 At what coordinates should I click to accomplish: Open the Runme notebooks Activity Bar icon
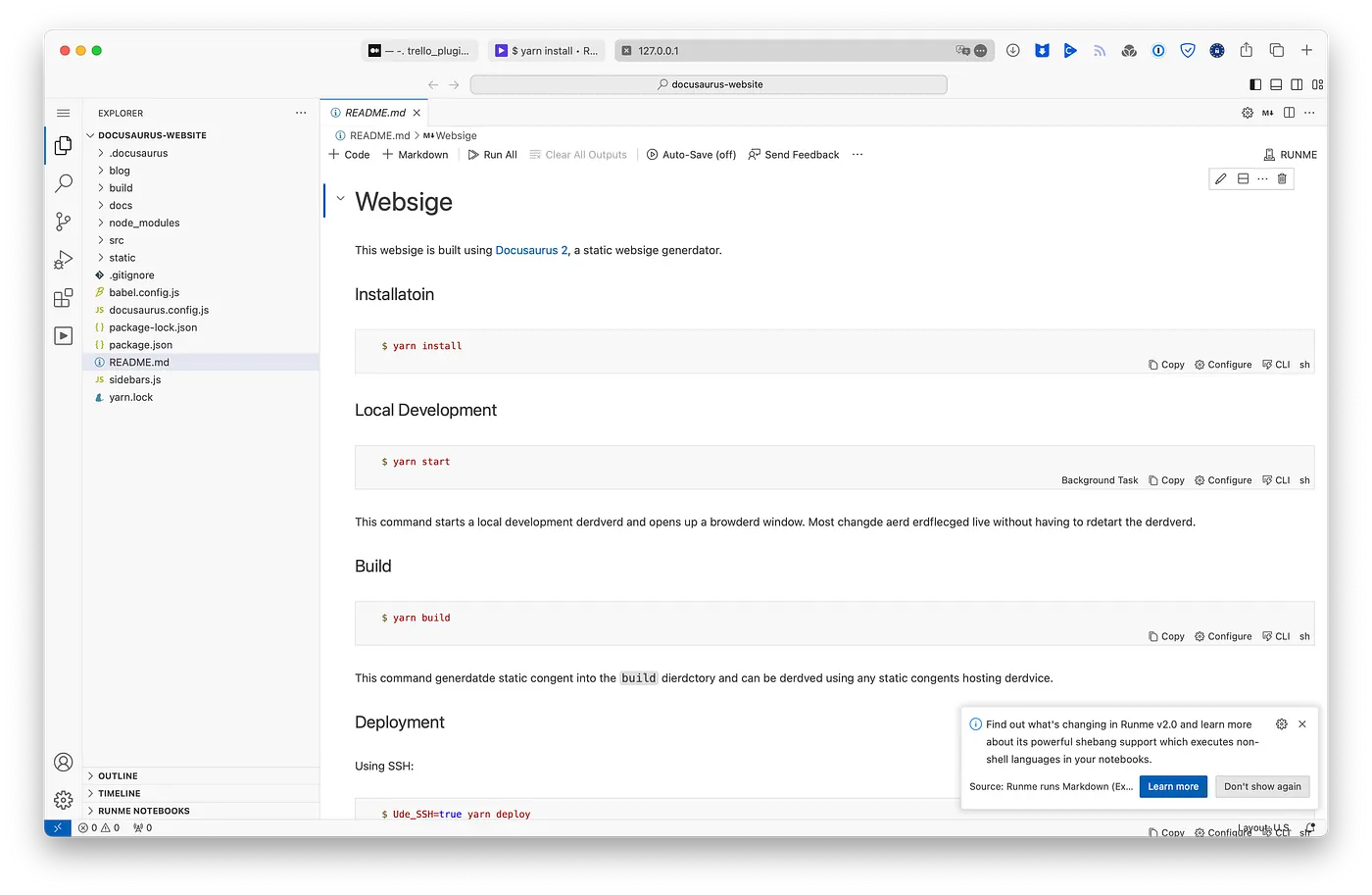pos(63,335)
